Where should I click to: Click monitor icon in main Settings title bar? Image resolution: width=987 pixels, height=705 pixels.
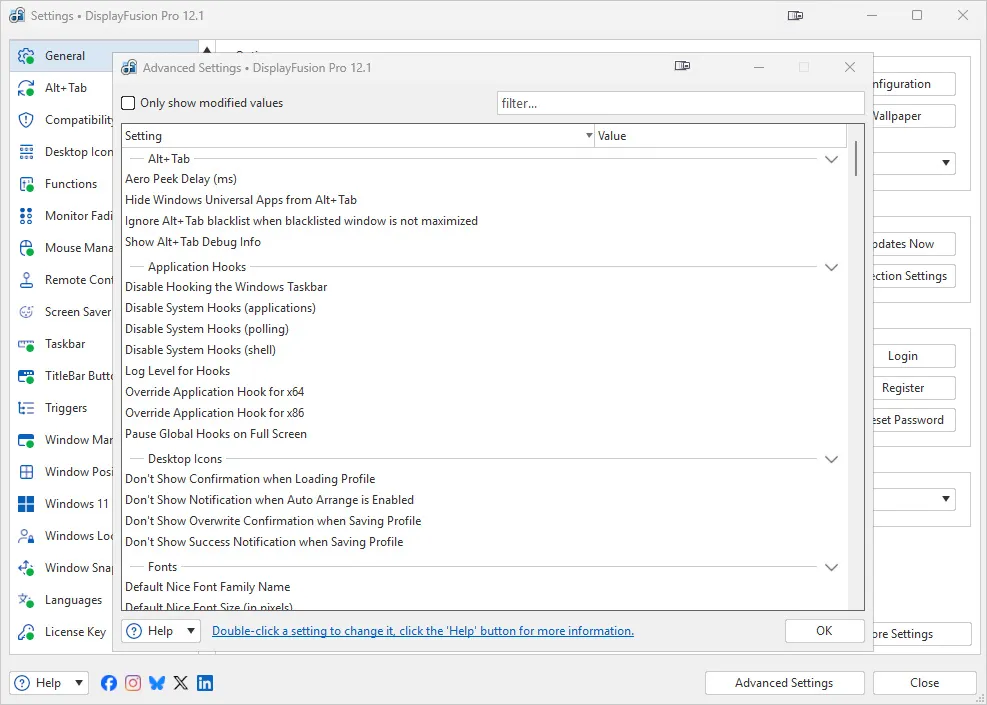click(796, 16)
